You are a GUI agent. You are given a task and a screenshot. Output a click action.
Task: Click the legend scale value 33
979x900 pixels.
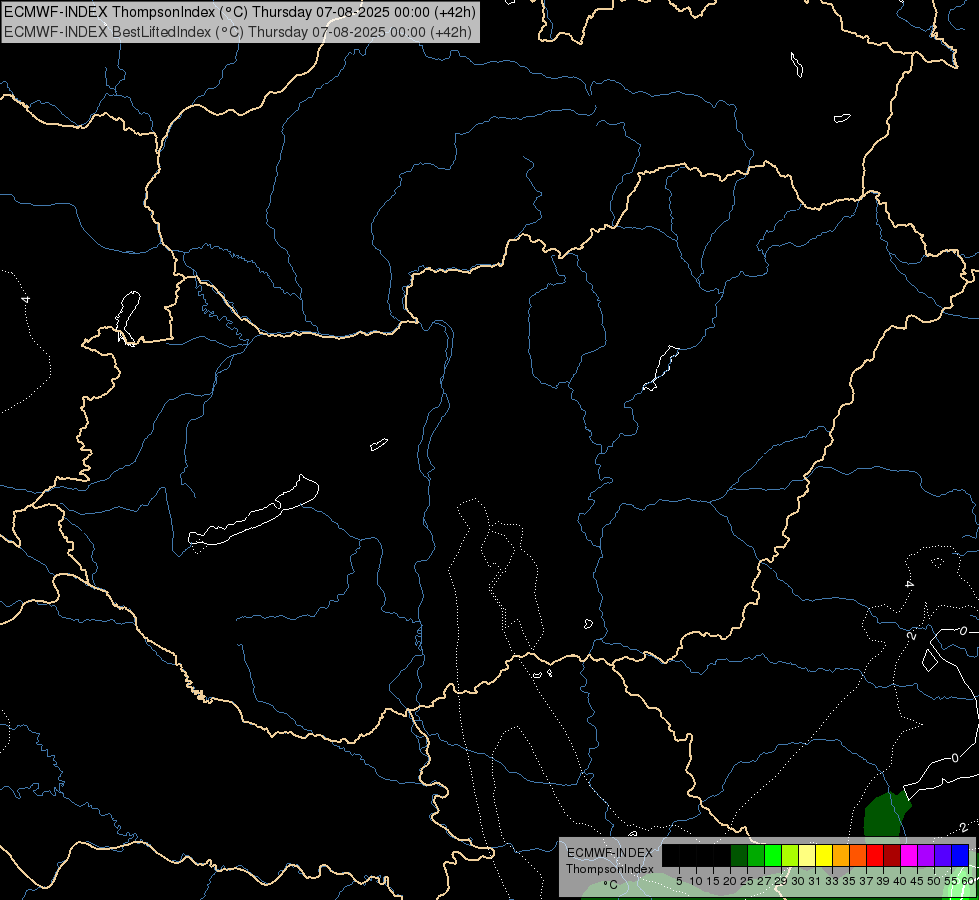[832, 881]
